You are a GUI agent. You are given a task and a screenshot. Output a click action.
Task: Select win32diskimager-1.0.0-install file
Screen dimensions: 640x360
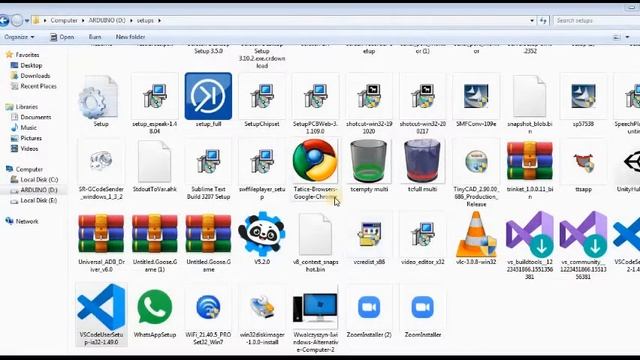(x=262, y=307)
